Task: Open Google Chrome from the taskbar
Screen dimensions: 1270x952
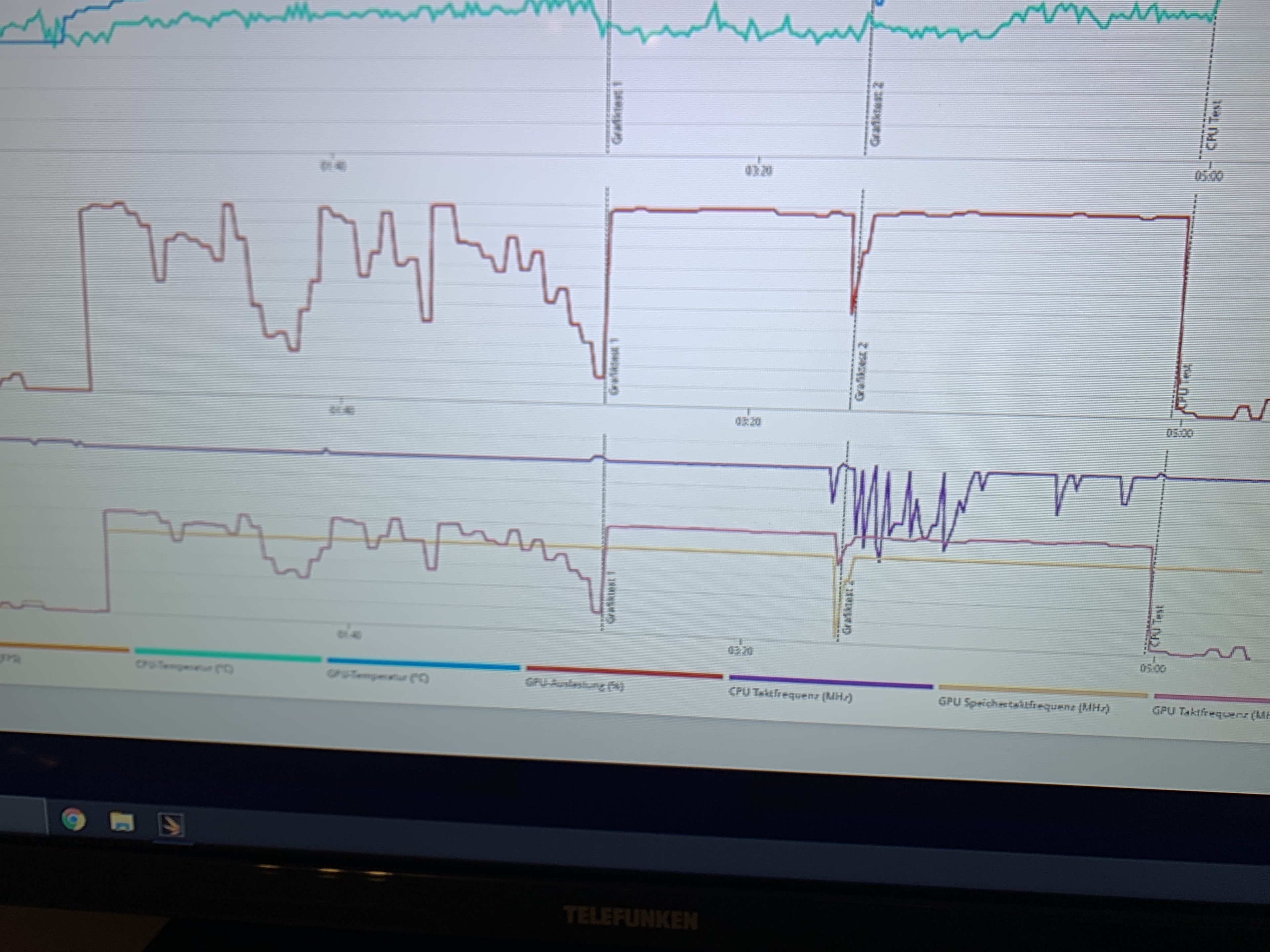Action: coord(73,819)
